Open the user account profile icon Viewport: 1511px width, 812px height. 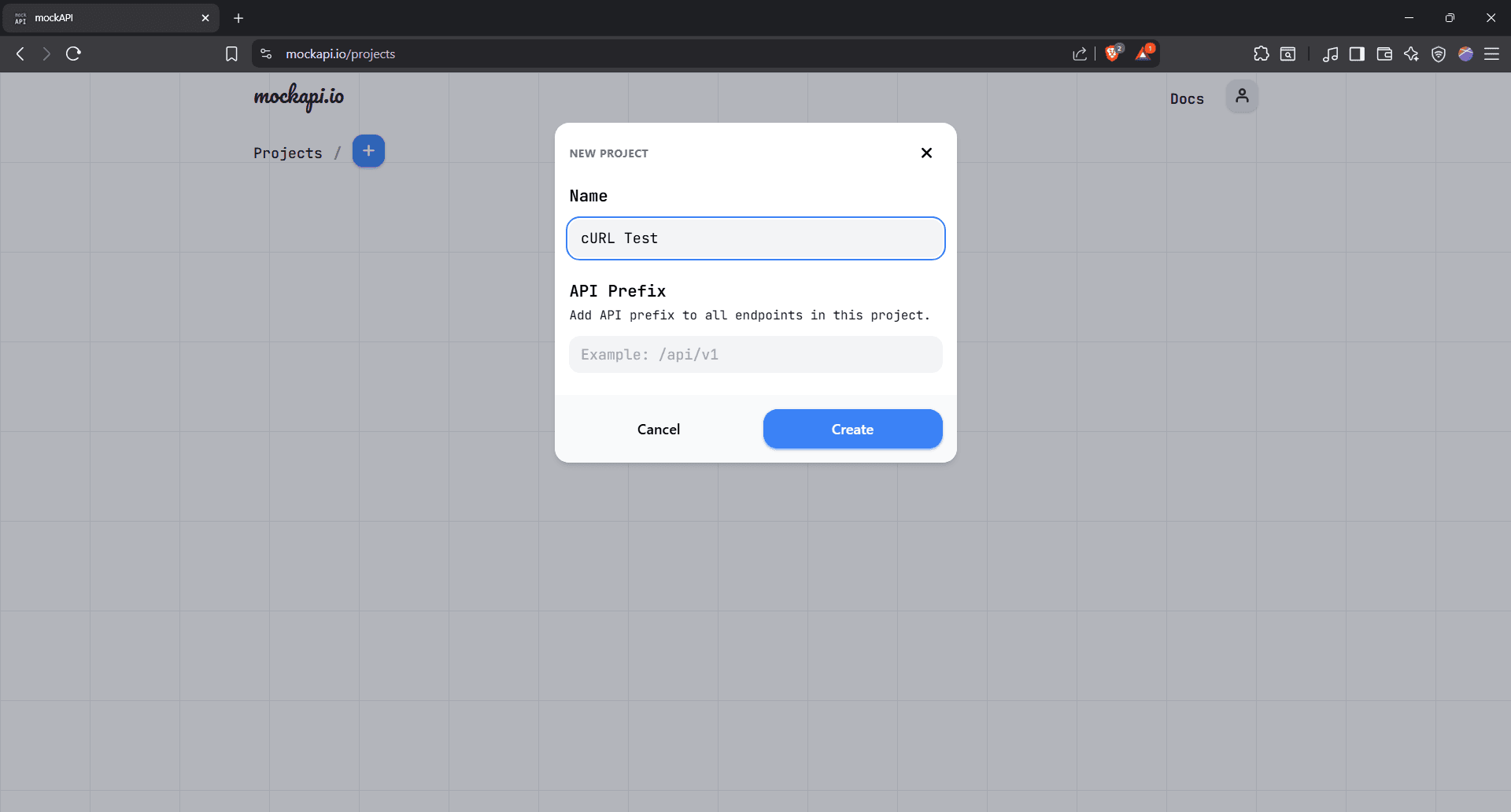pos(1242,97)
